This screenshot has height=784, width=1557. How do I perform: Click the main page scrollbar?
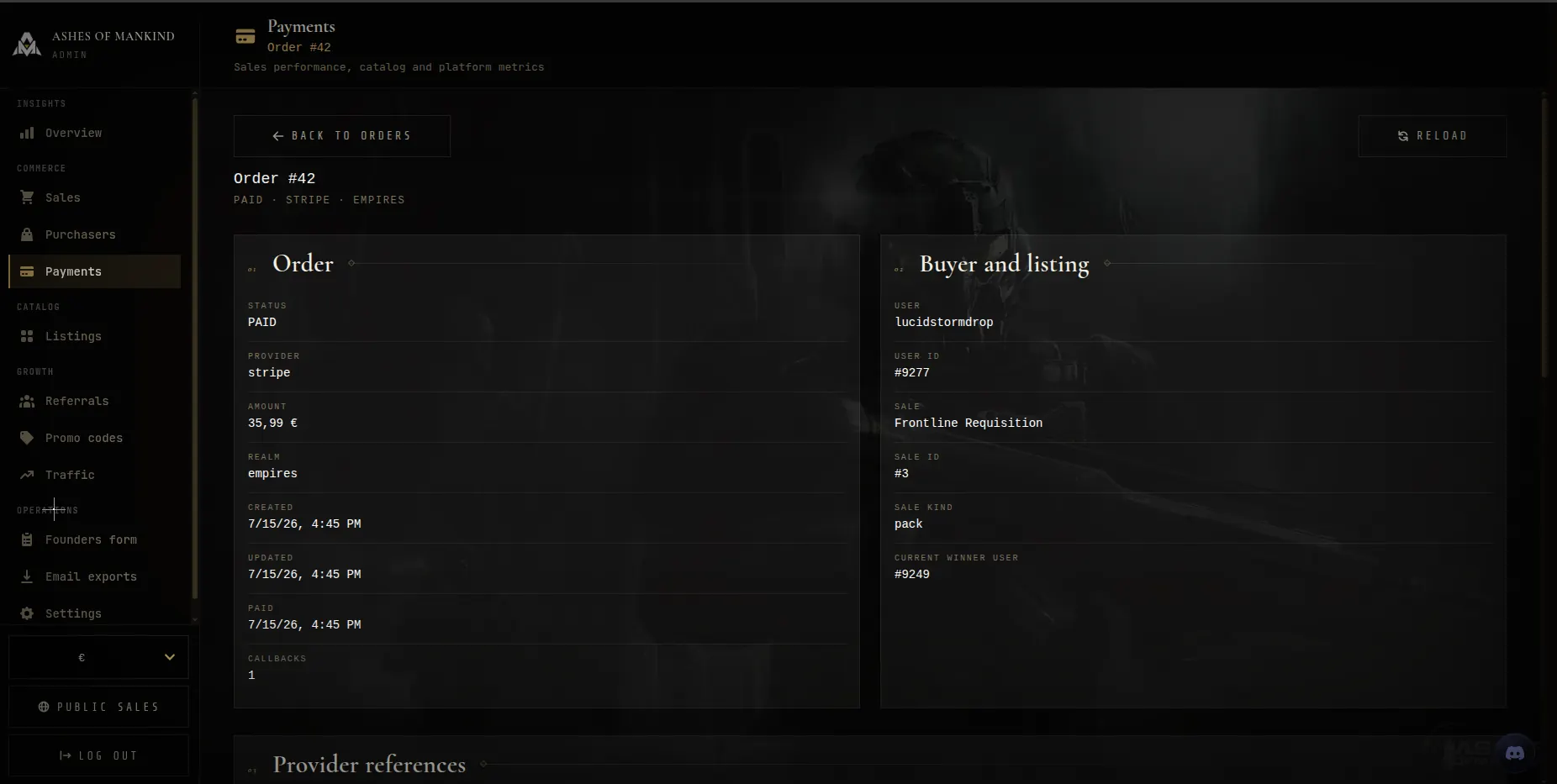coord(1544,238)
